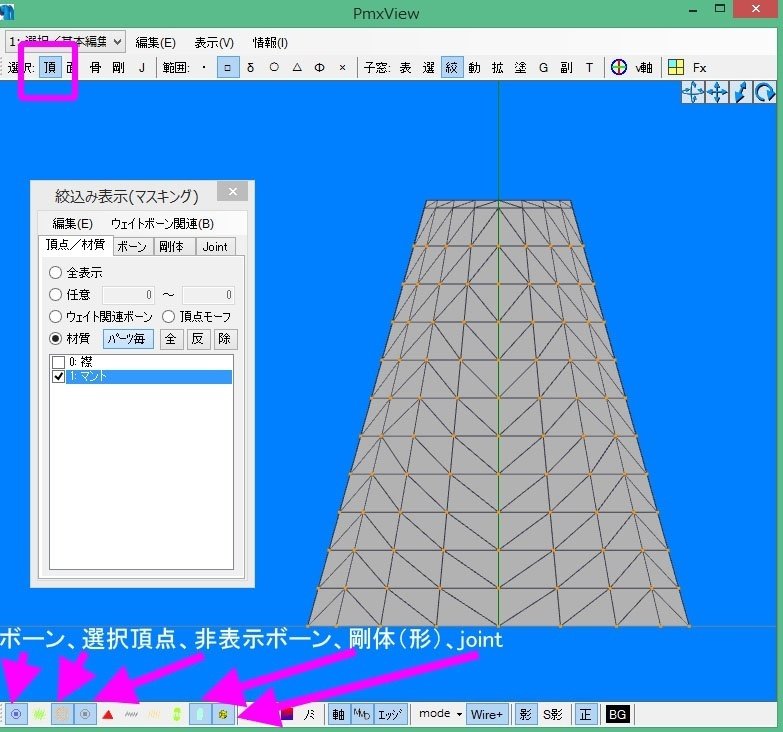This screenshot has width=783, height=732.
Task: Open the 副 sub-window
Action: click(566, 67)
